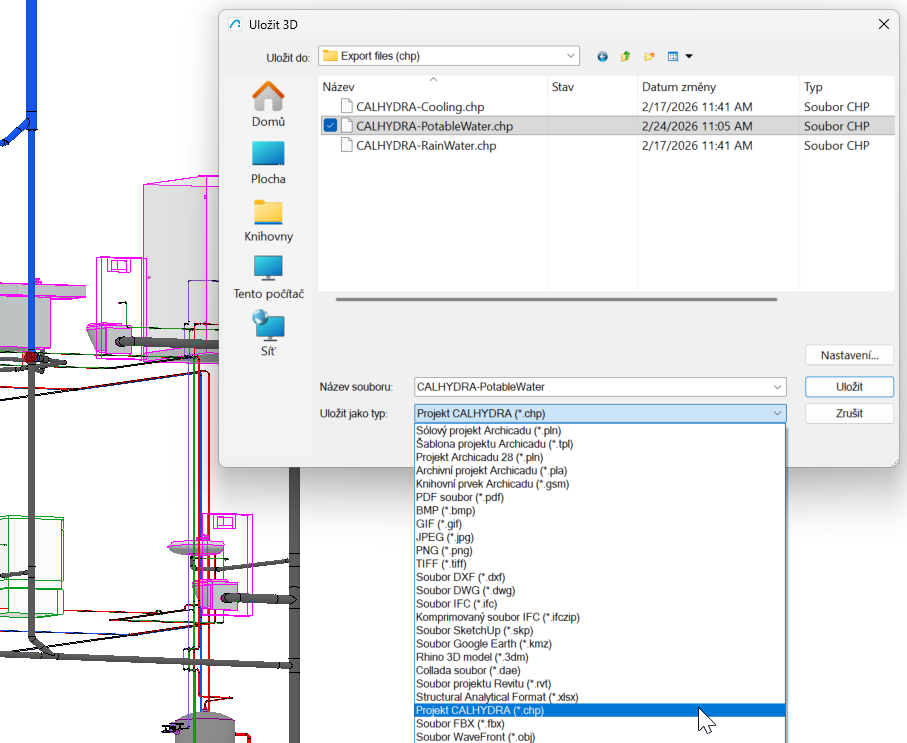Image resolution: width=907 pixels, height=743 pixels.
Task: Sort files by Datum změny column
Action: [x=679, y=87]
